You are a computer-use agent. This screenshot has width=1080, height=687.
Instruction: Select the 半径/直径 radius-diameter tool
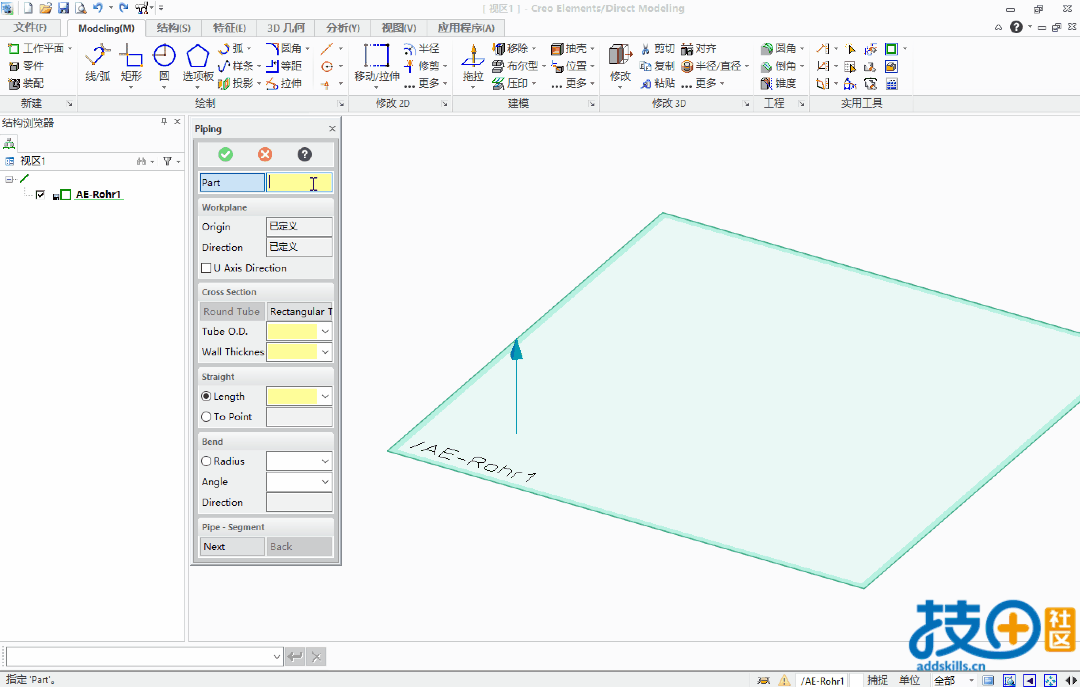pos(712,66)
